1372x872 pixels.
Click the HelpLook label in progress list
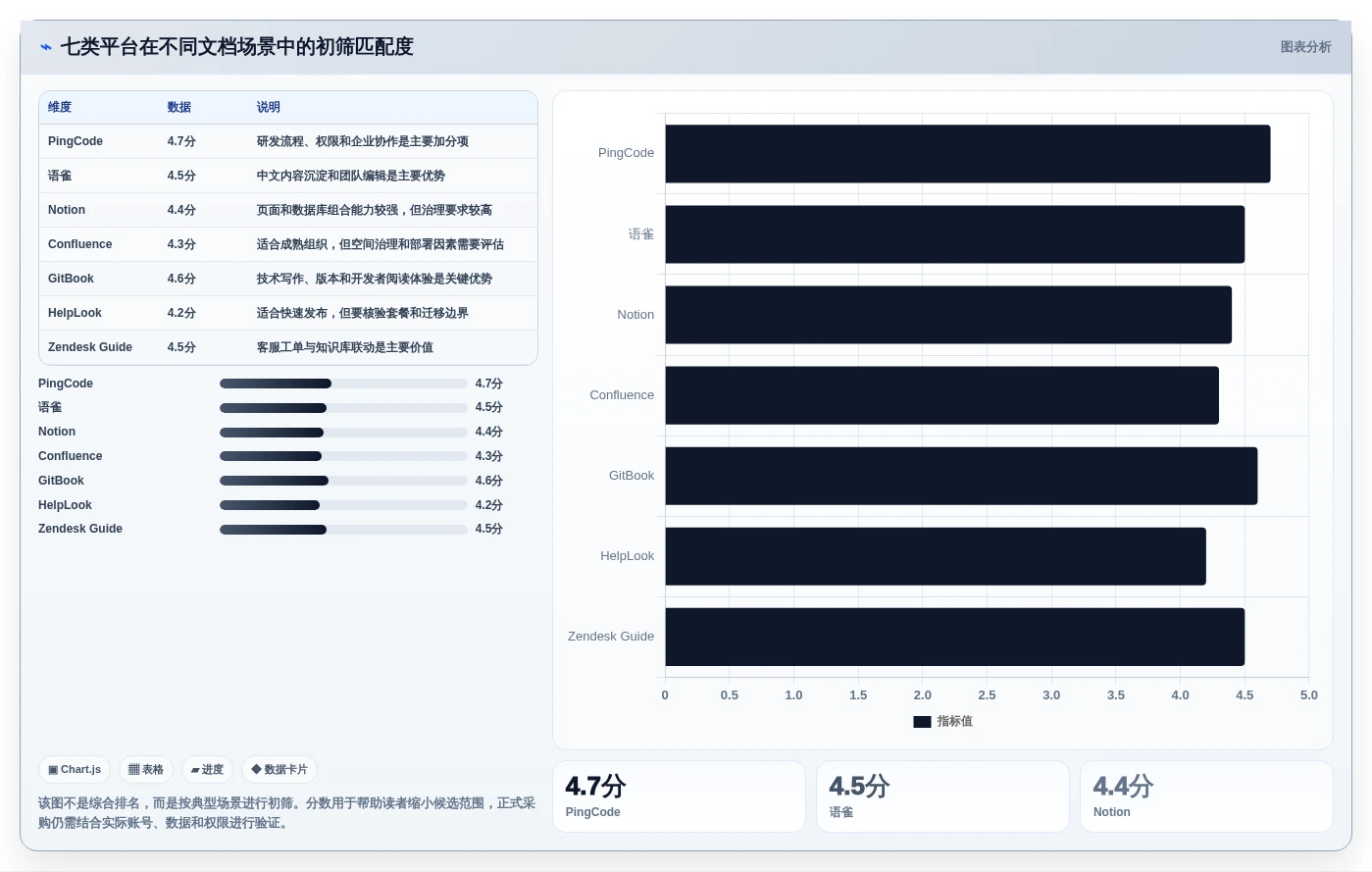[x=65, y=505]
